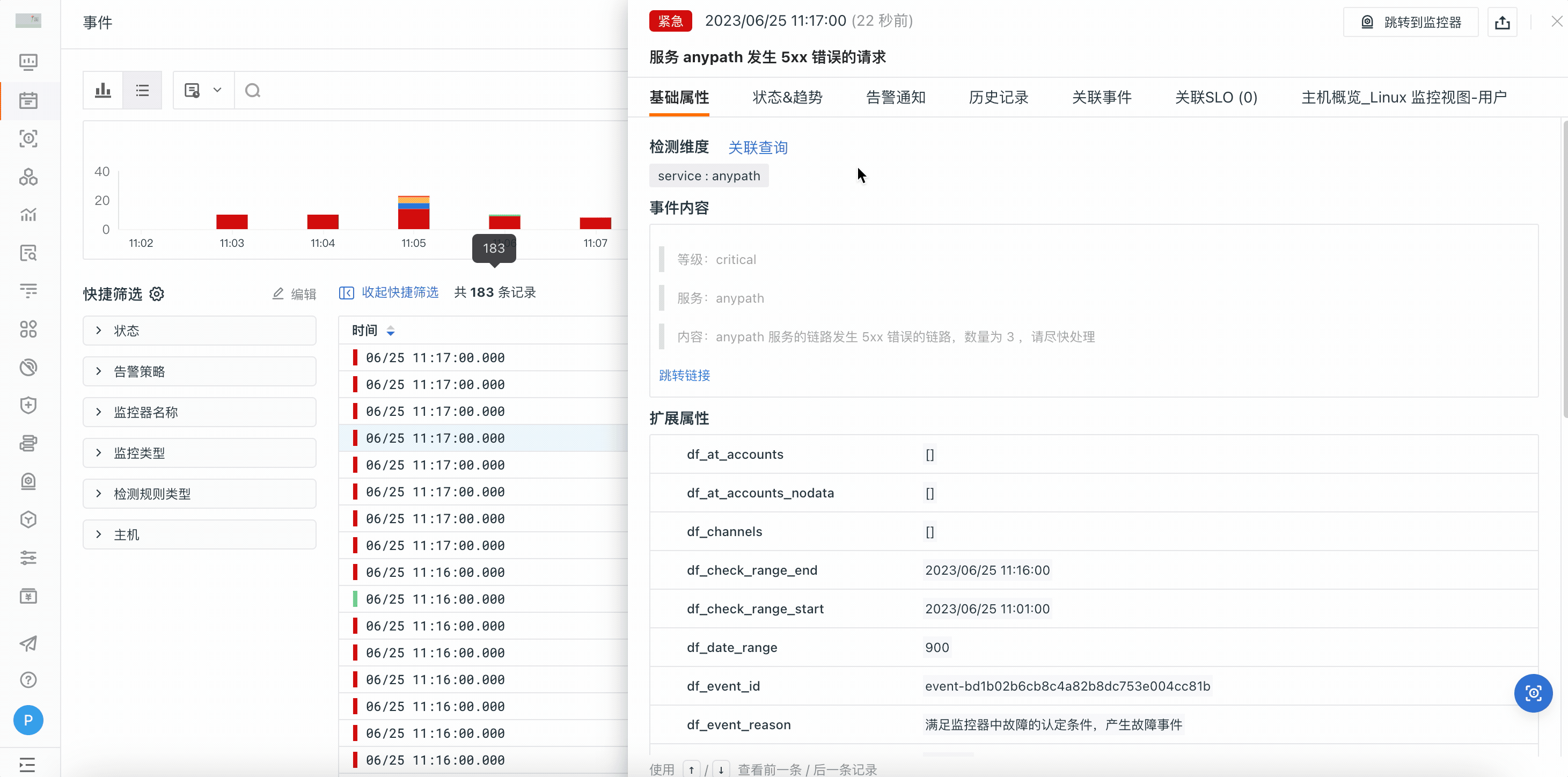
Task: Collapse quick filters via 收起快捷筛选
Action: click(389, 292)
